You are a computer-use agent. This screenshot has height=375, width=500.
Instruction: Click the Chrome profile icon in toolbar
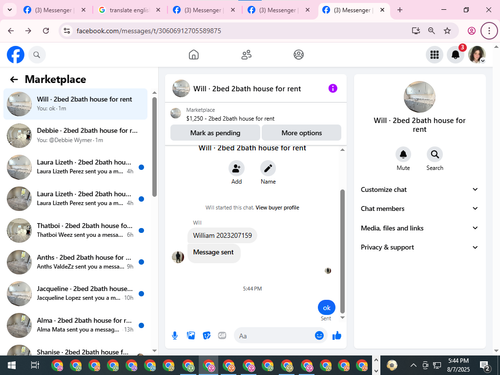[472, 31]
